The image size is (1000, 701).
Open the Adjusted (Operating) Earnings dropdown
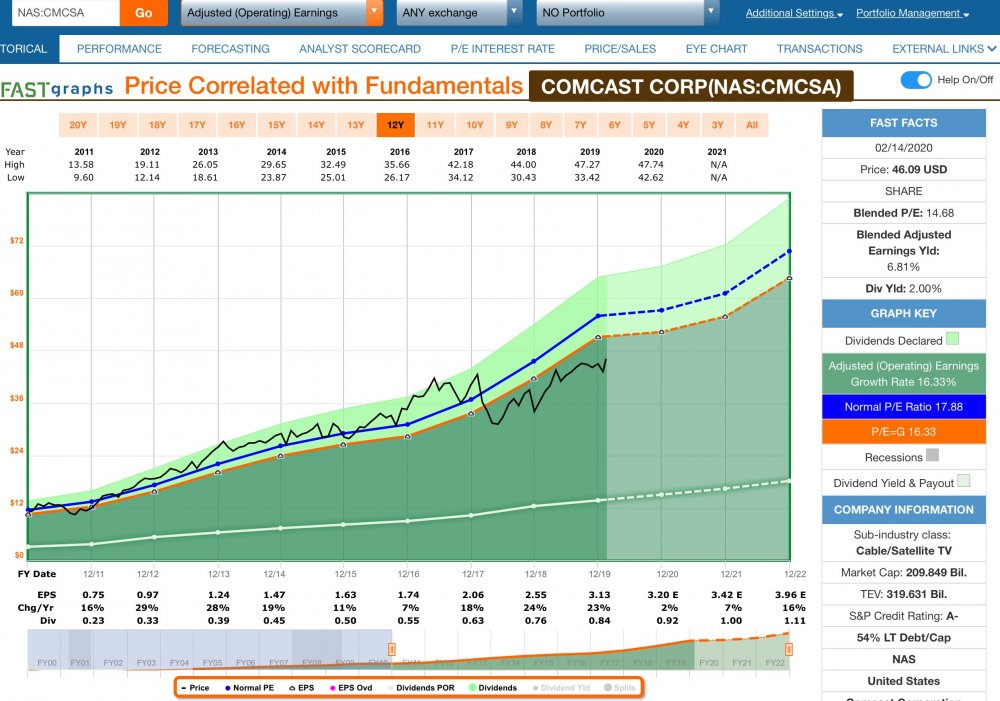[281, 13]
